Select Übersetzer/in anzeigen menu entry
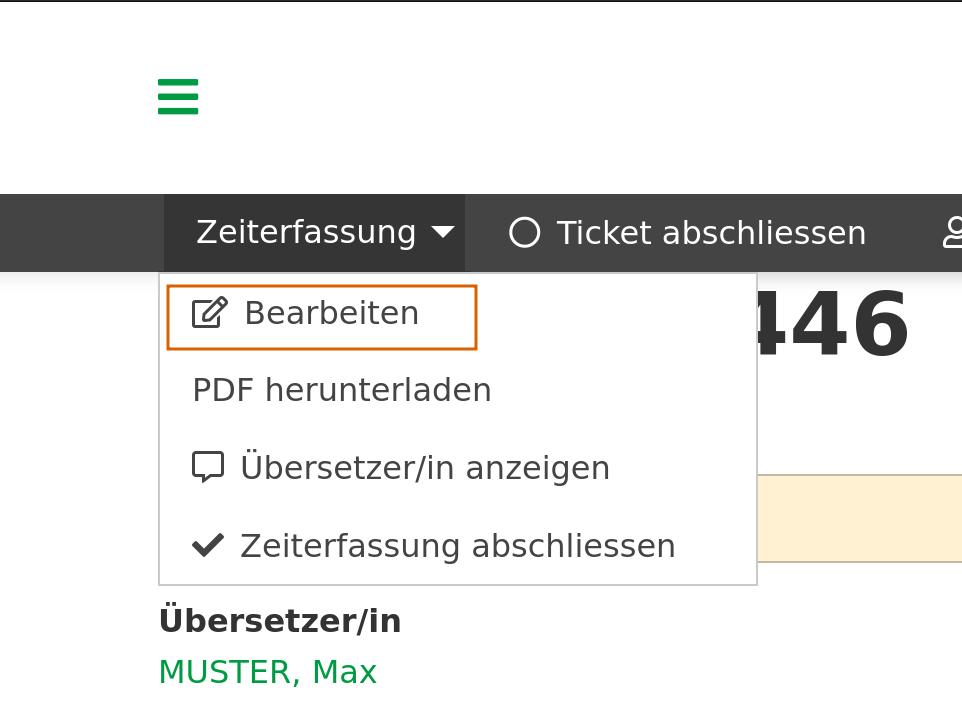 425,466
